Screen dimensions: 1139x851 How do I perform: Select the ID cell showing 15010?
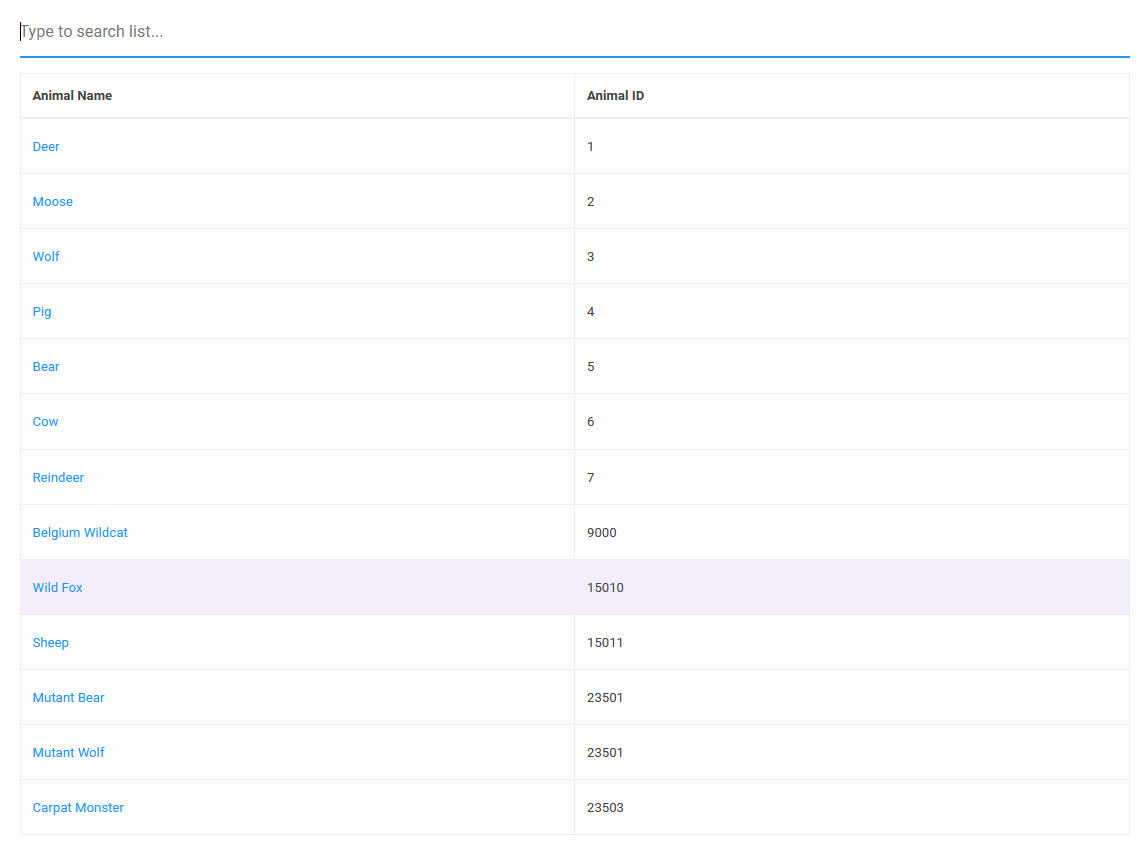coord(605,588)
